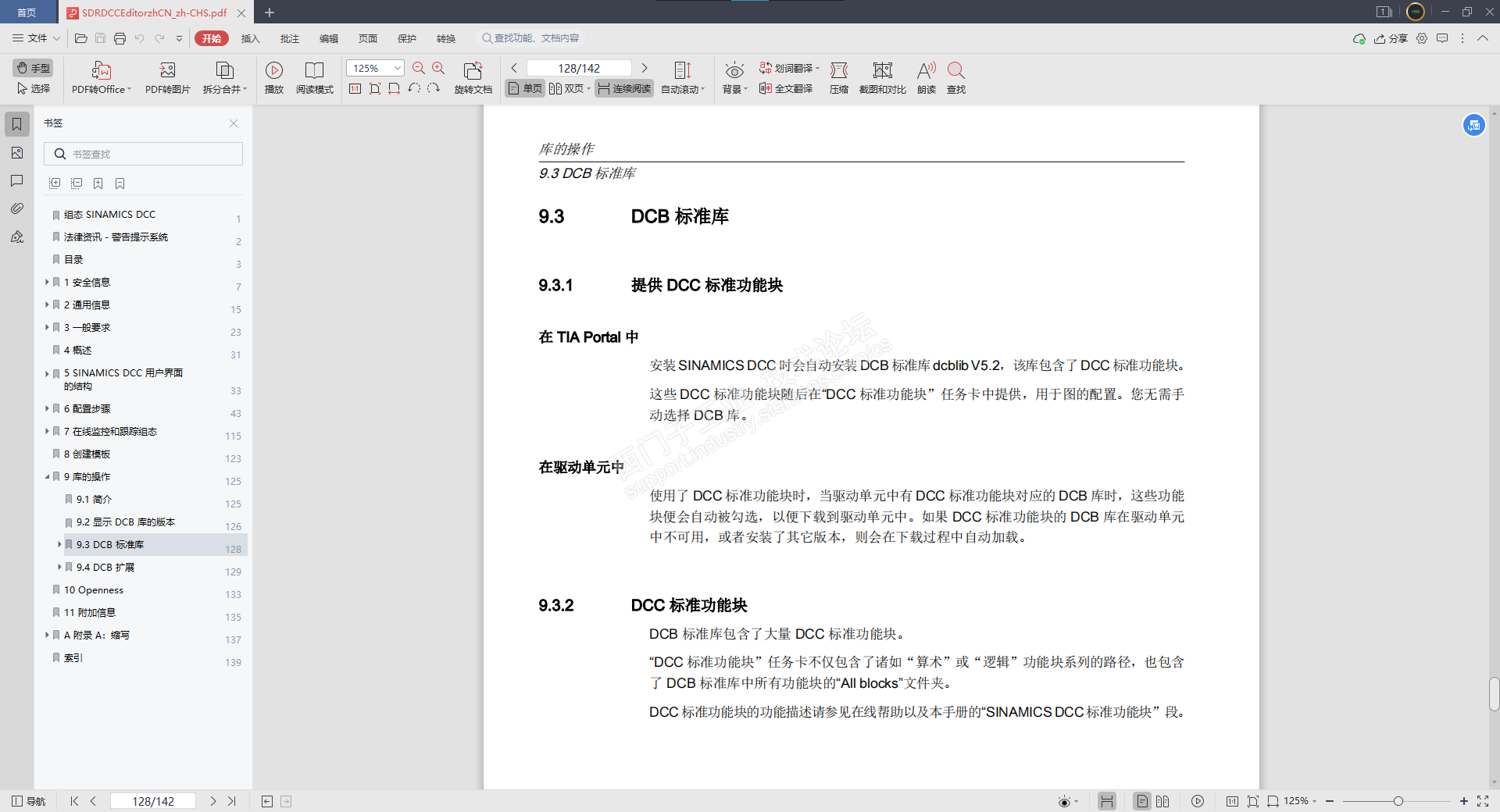Image resolution: width=1500 pixels, height=812 pixels.
Task: Click the bookmark search field
Action: [143, 154]
